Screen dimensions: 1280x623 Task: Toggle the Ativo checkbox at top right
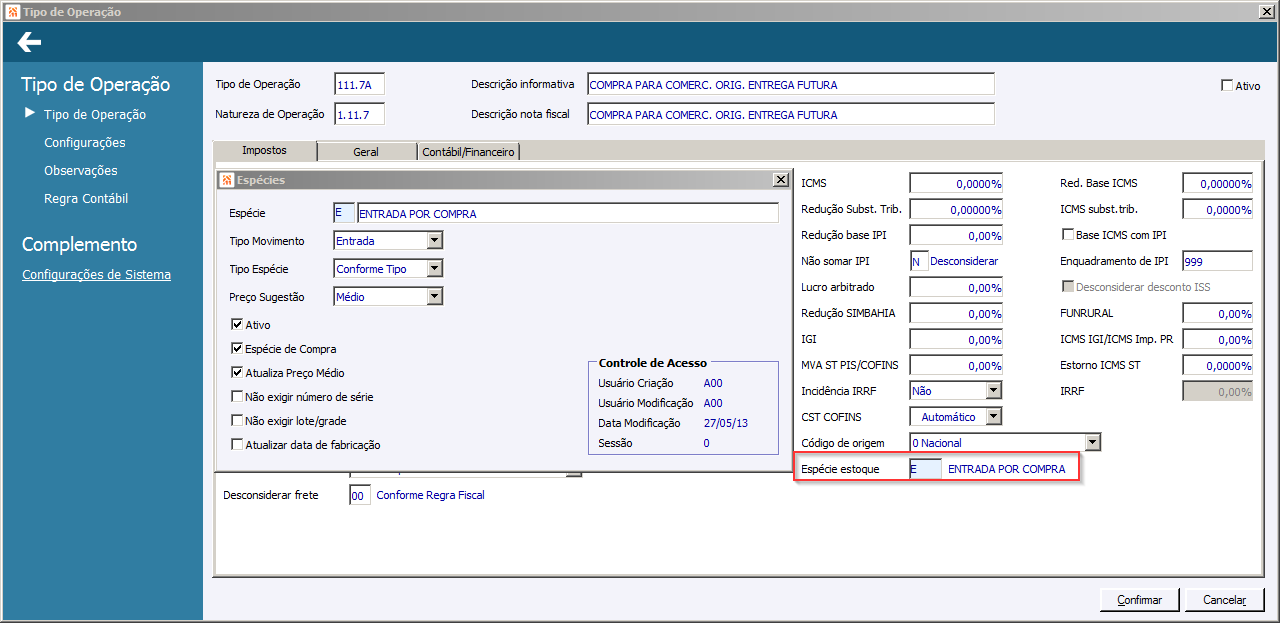tap(1227, 86)
